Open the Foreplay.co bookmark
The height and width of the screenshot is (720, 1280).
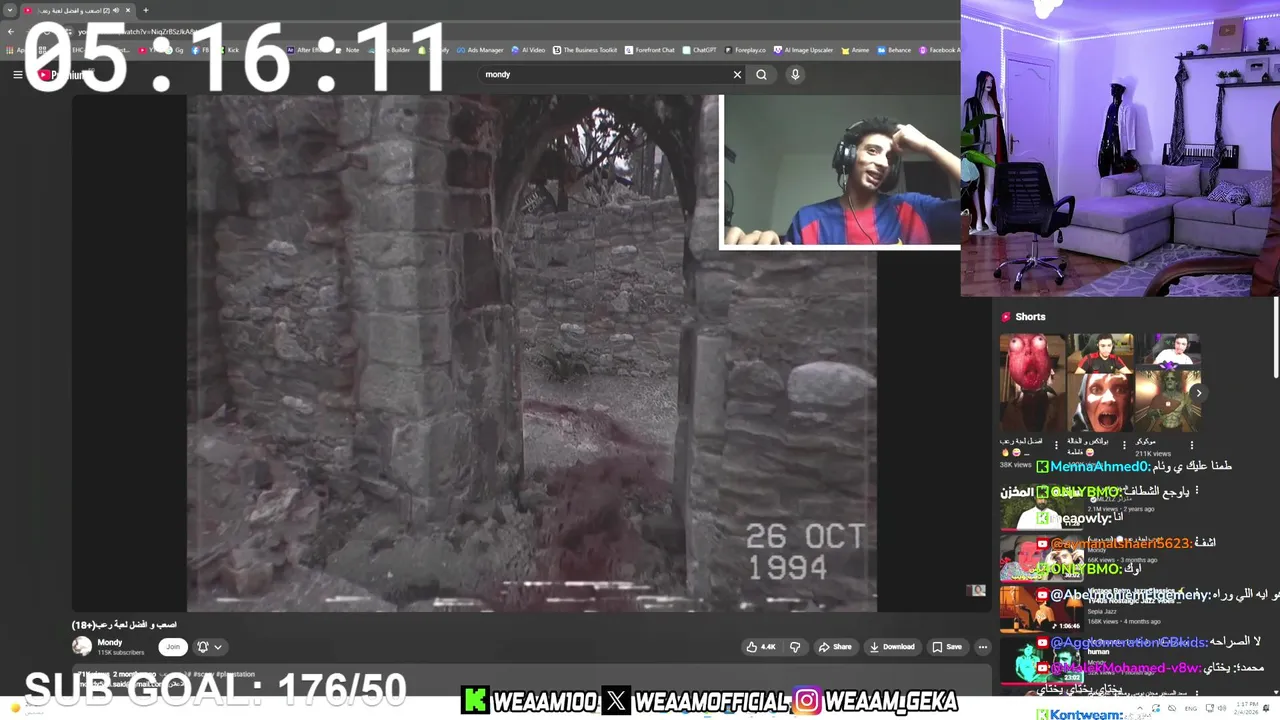coord(745,50)
